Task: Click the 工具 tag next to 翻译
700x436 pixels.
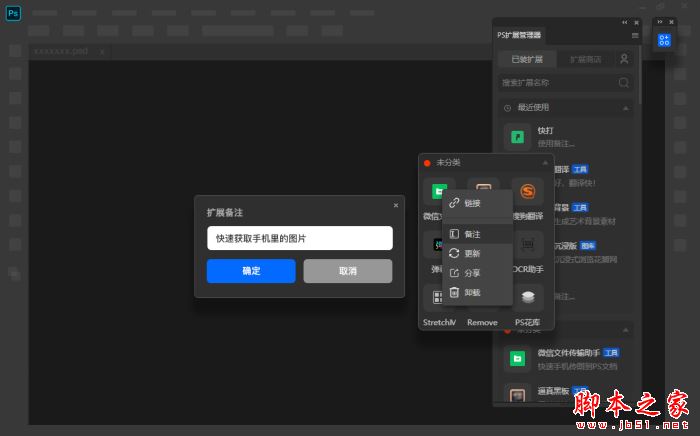Action: (x=580, y=169)
